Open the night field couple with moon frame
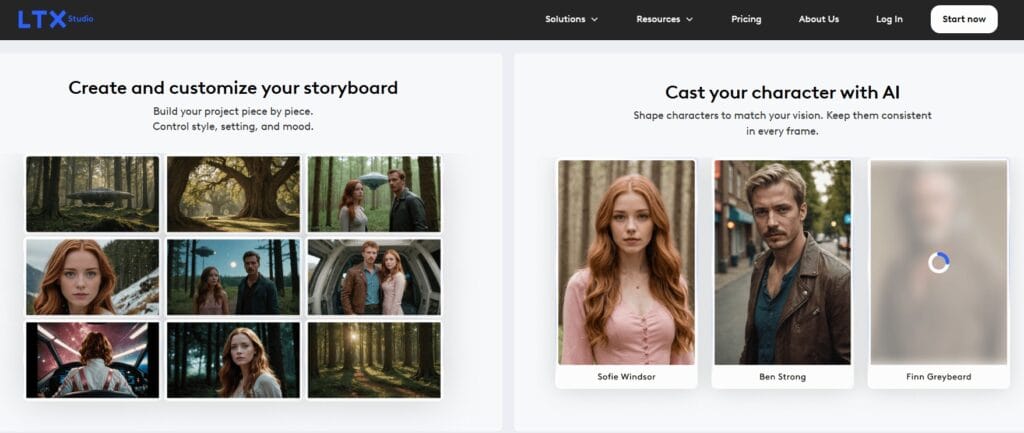The image size is (1024, 433). pos(233,277)
